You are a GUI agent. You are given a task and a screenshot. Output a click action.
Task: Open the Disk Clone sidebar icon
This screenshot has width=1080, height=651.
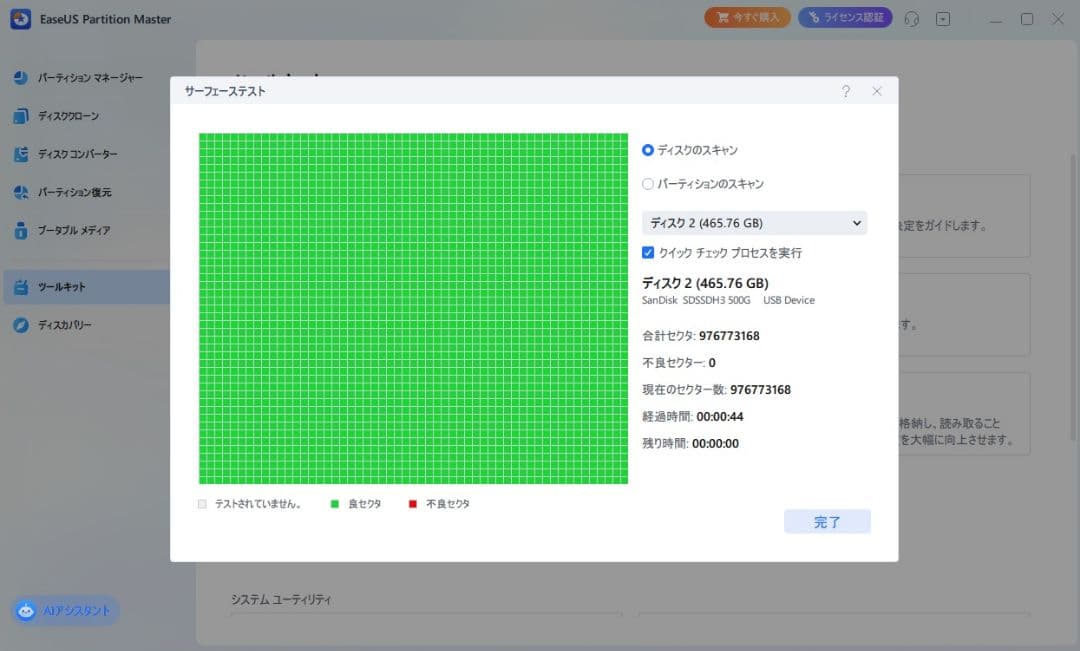click(21, 116)
